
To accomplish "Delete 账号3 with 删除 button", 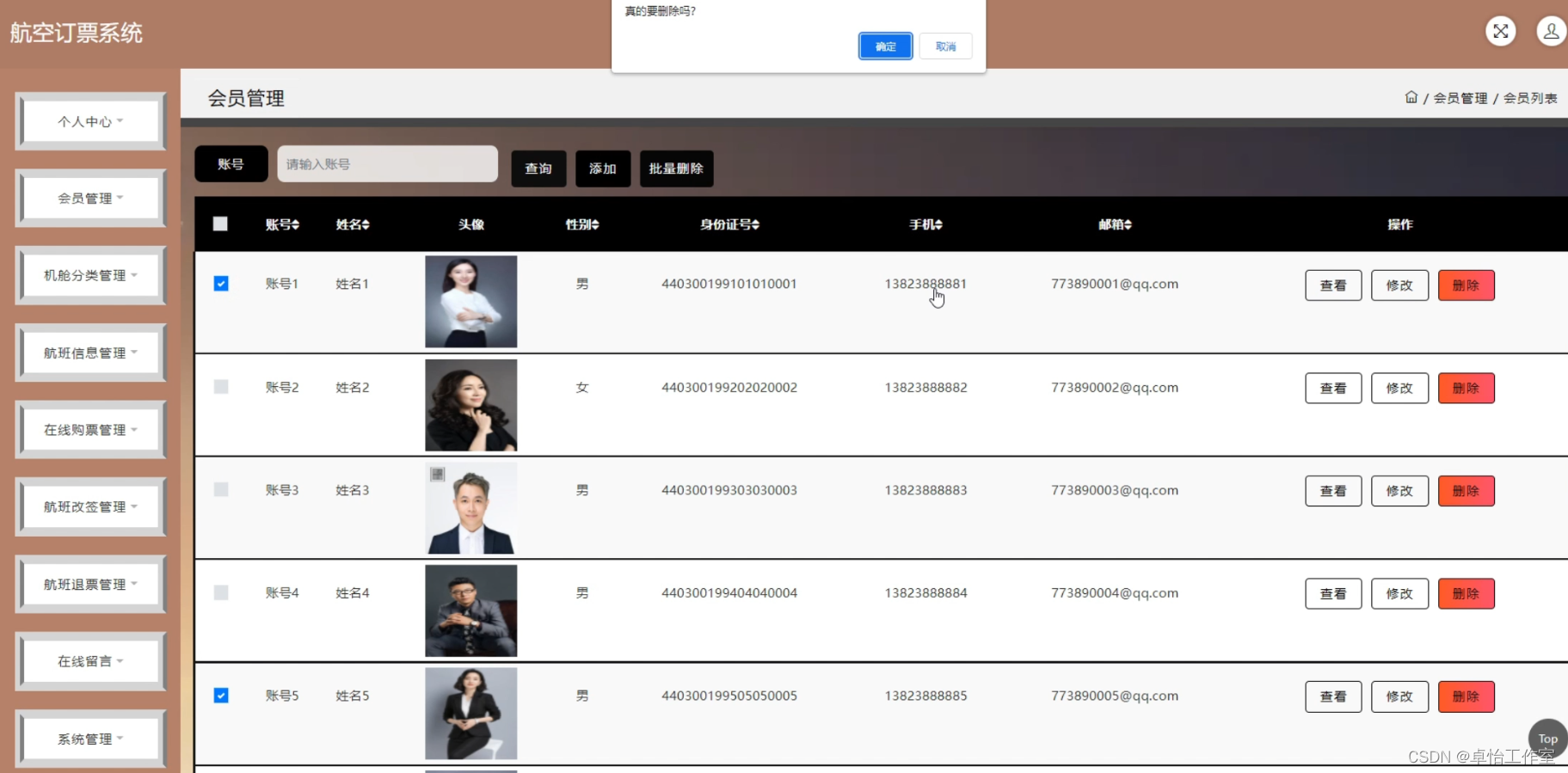I will 1466,491.
